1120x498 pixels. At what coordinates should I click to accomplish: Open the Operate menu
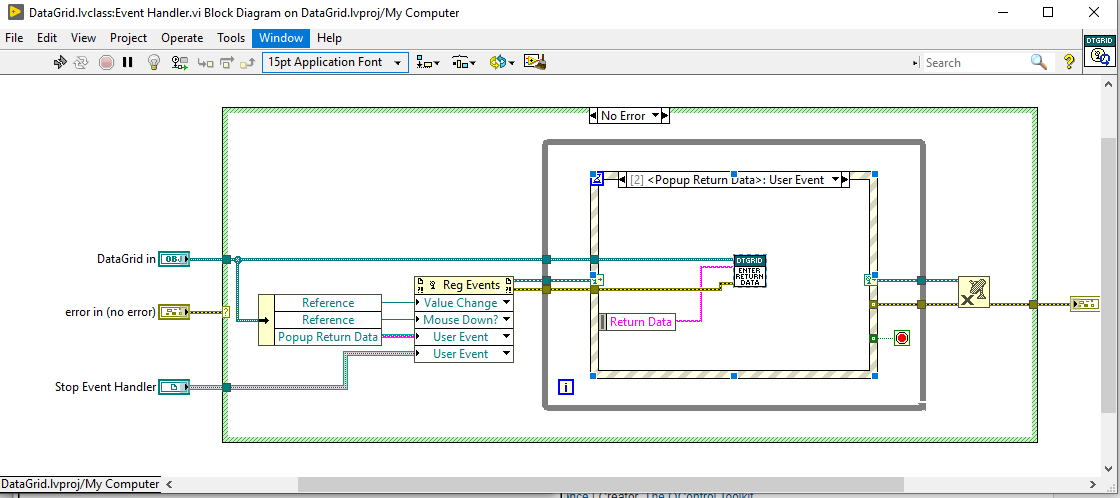[182, 38]
